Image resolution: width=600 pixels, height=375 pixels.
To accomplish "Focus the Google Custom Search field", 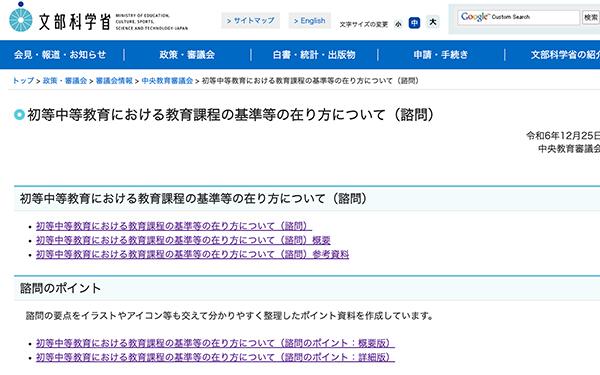I will point(518,17).
